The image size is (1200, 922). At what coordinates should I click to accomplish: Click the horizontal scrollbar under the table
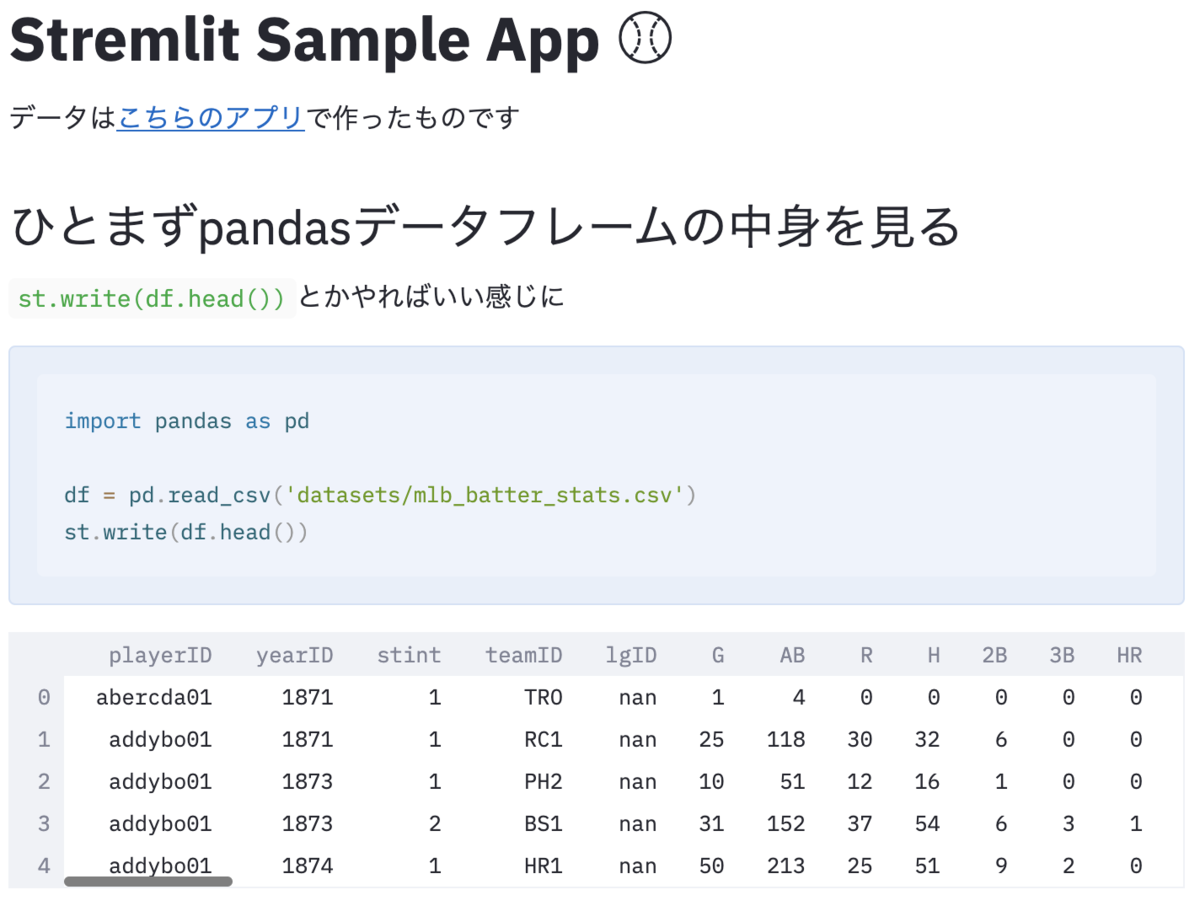point(148,882)
